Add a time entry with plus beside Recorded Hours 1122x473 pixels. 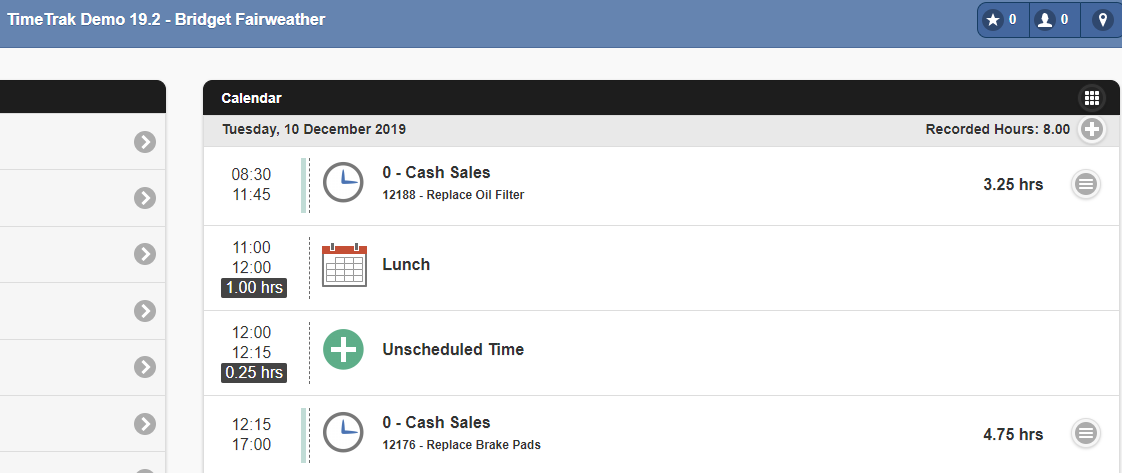(x=1092, y=130)
